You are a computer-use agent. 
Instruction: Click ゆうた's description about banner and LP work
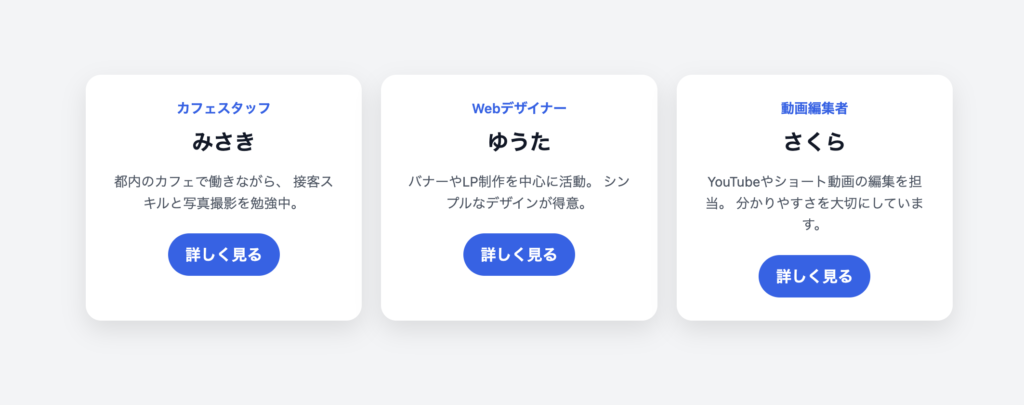coord(519,193)
